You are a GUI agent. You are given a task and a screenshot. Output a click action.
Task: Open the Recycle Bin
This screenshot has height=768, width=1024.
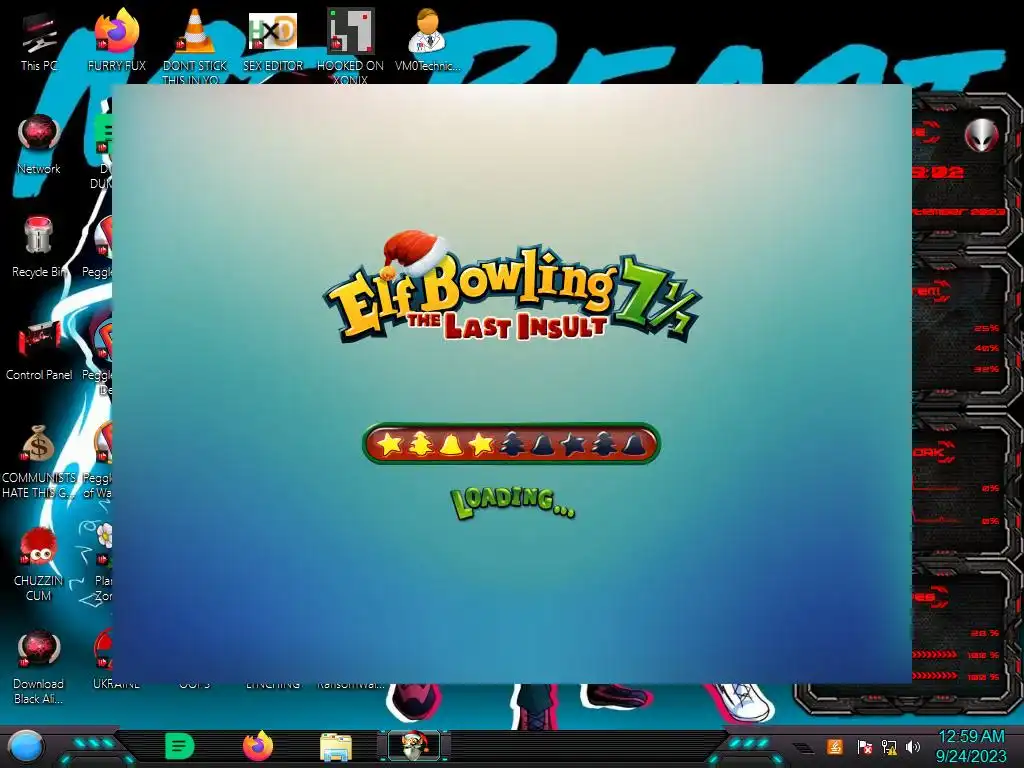tap(39, 248)
